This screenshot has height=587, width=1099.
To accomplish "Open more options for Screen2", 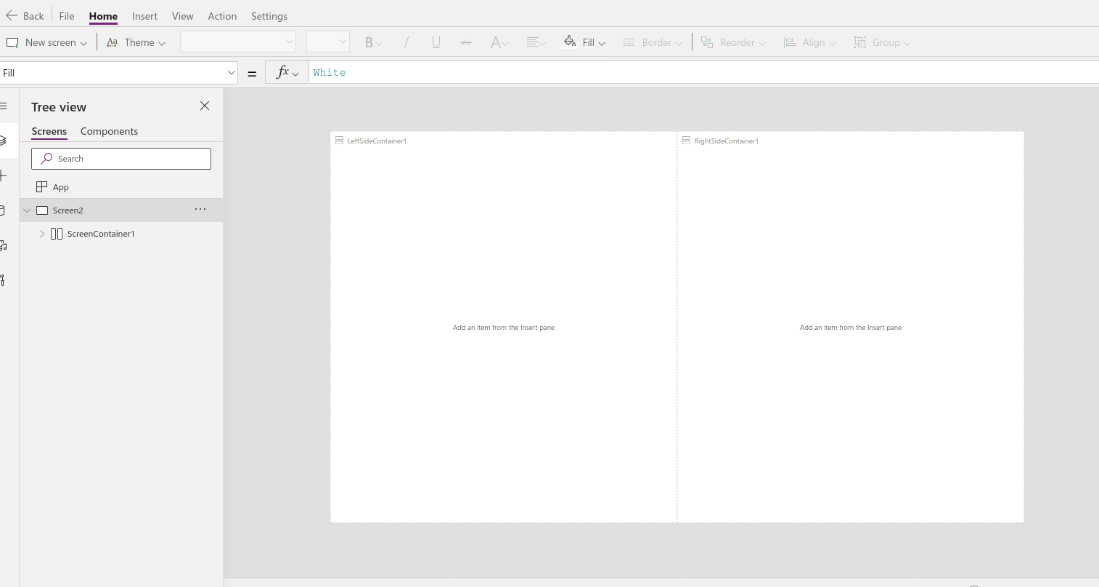I will pos(200,209).
